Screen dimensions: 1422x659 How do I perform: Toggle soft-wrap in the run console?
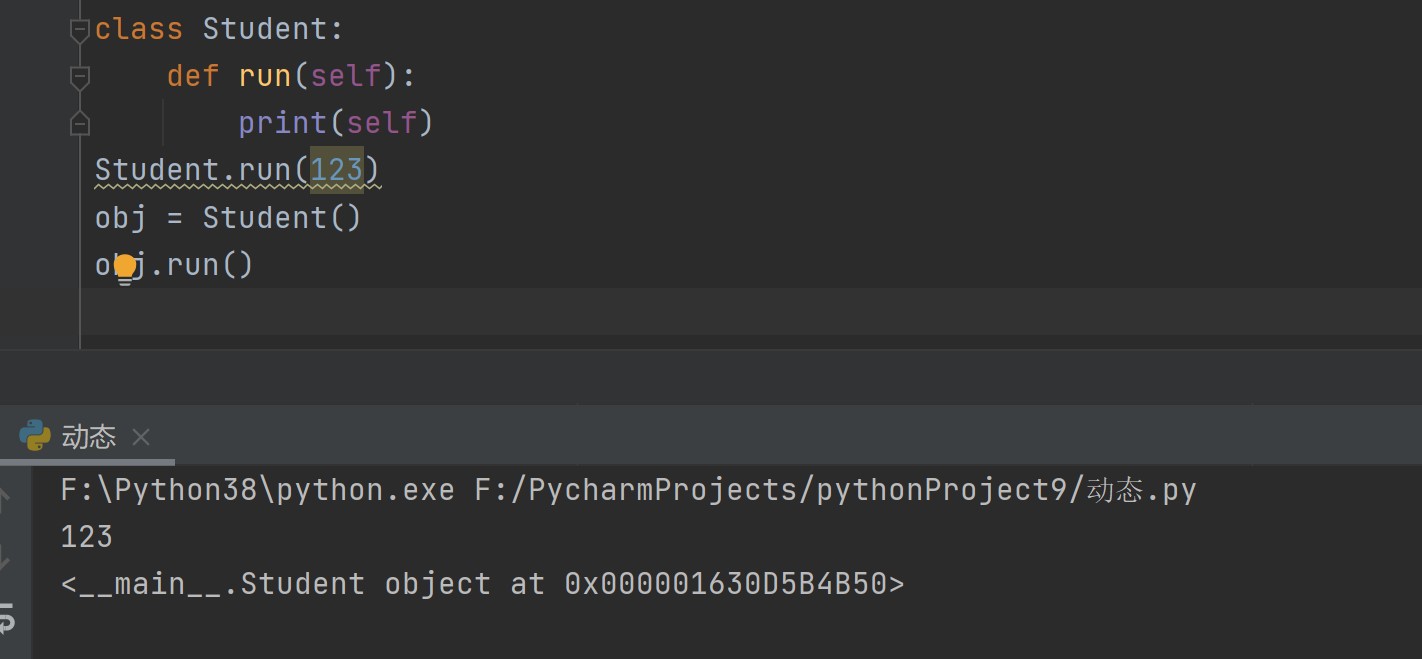click(7, 619)
